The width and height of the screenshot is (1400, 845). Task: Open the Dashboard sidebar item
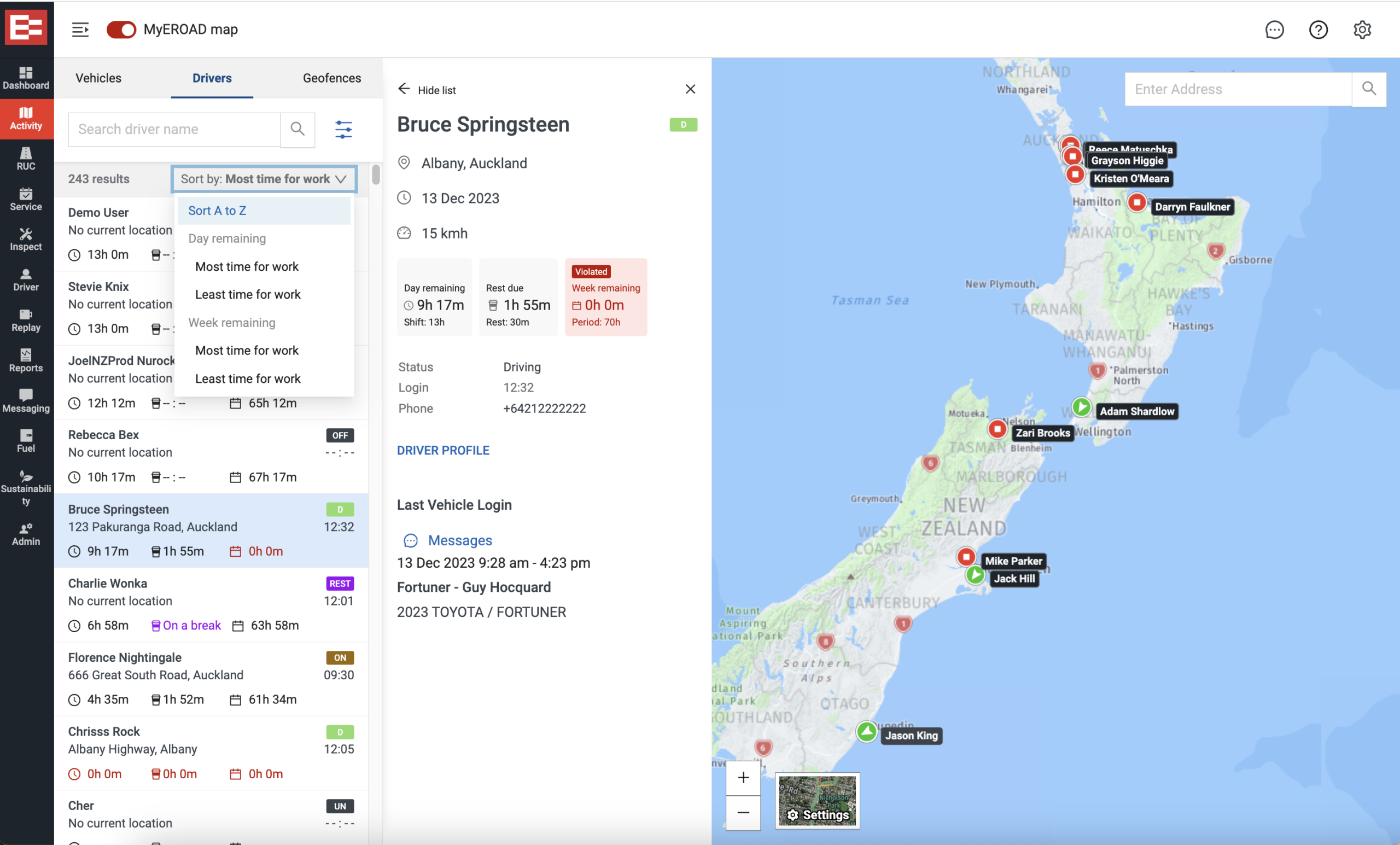(26, 78)
